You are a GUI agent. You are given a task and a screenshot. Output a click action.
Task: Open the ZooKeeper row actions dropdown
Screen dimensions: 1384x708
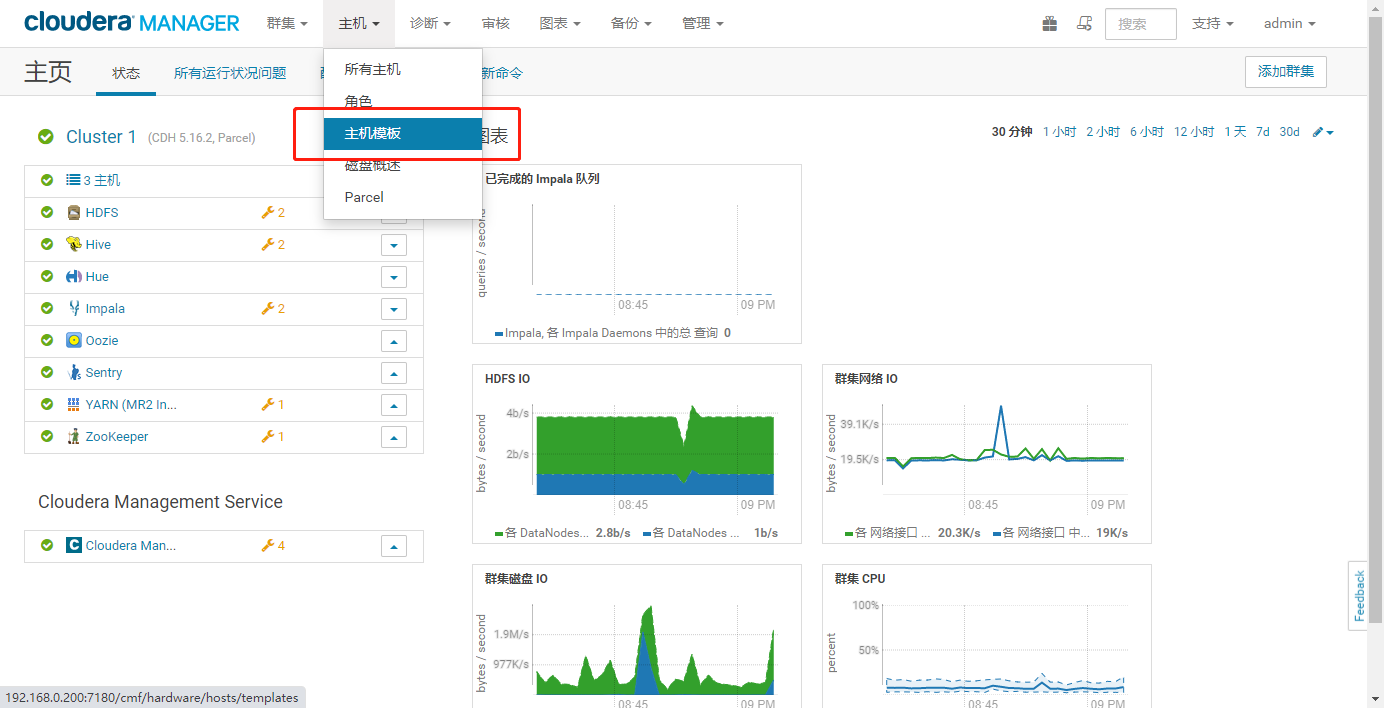click(x=394, y=437)
